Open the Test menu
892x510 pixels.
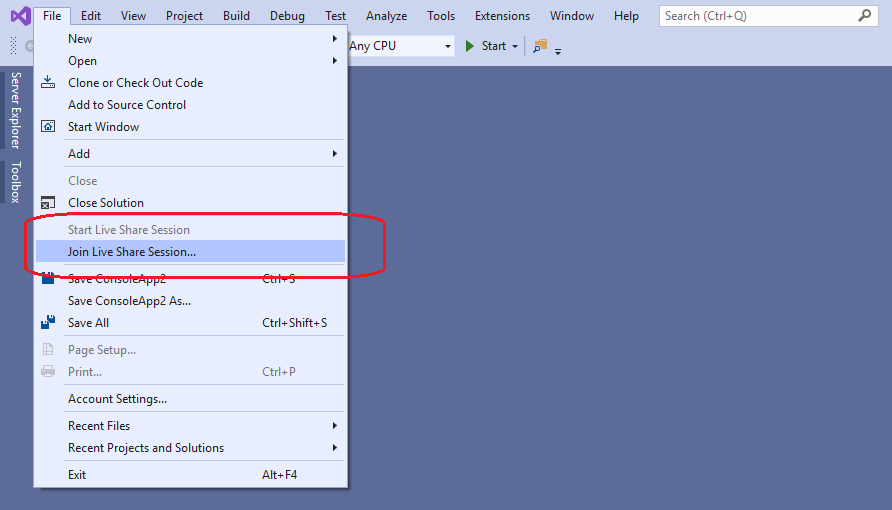pos(335,16)
